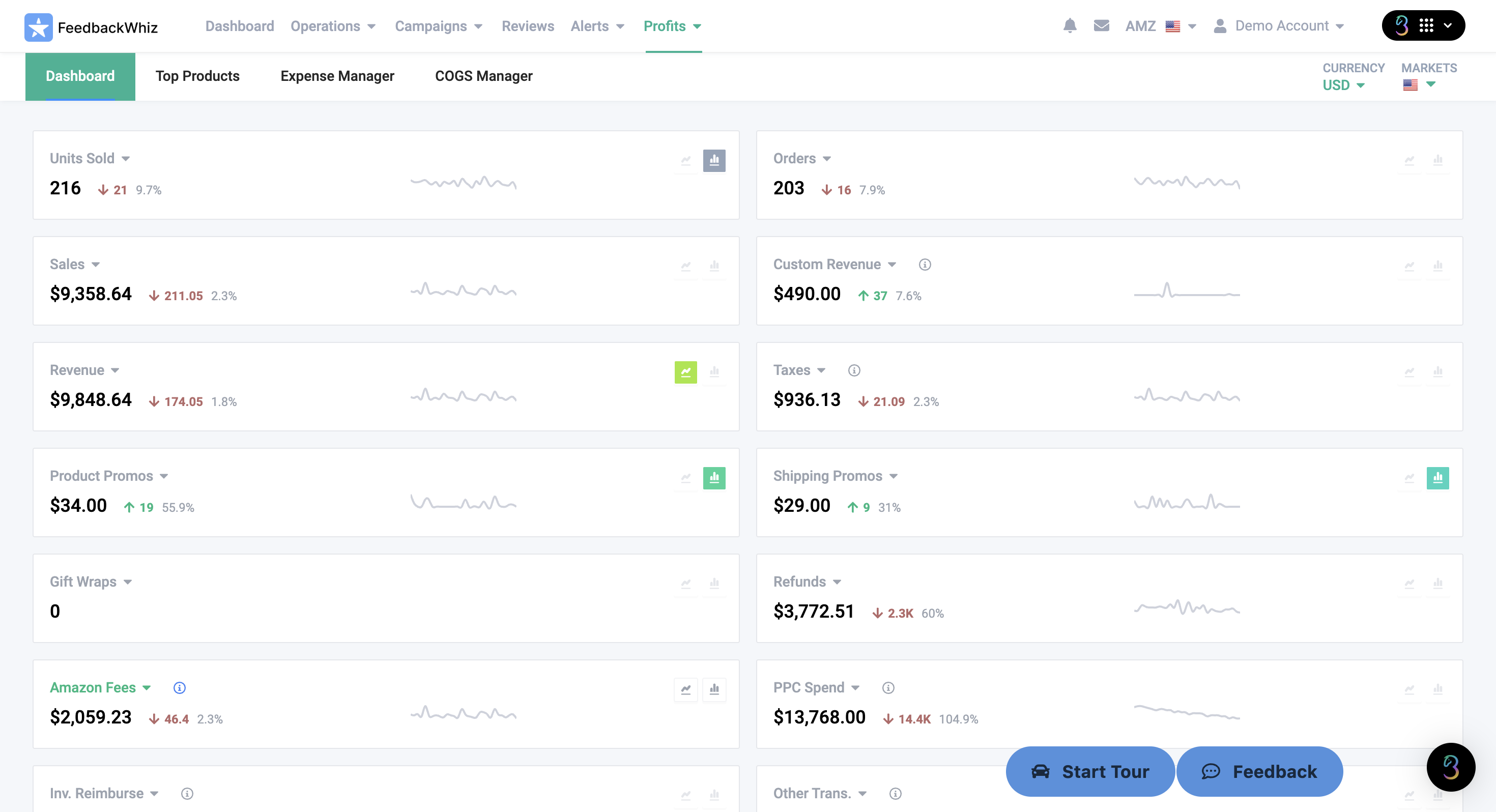The image size is (1496, 812).
Task: Click the info icon next to PPC Spend
Action: [x=888, y=688]
